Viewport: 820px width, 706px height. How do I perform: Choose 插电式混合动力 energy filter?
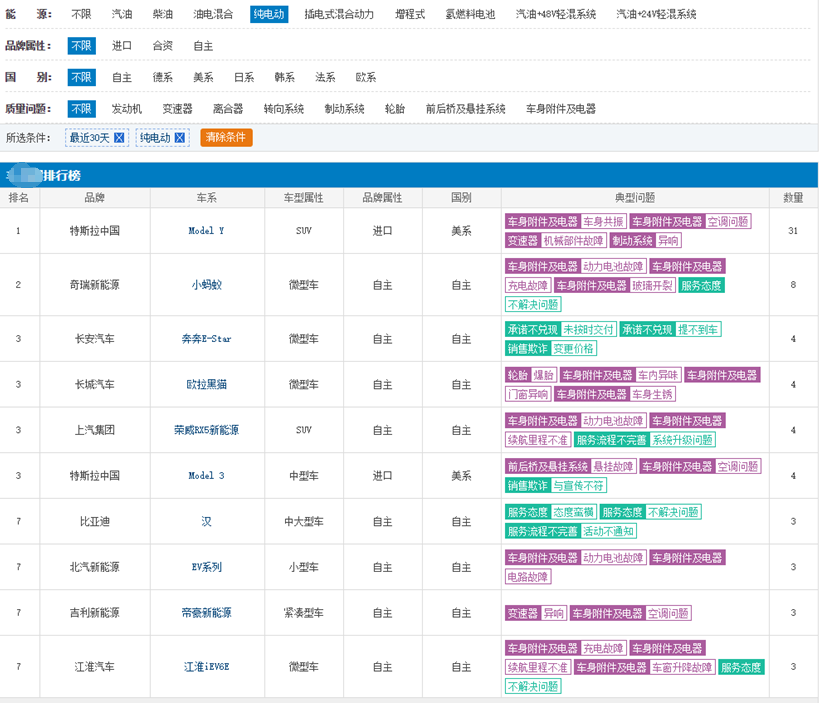(x=339, y=14)
